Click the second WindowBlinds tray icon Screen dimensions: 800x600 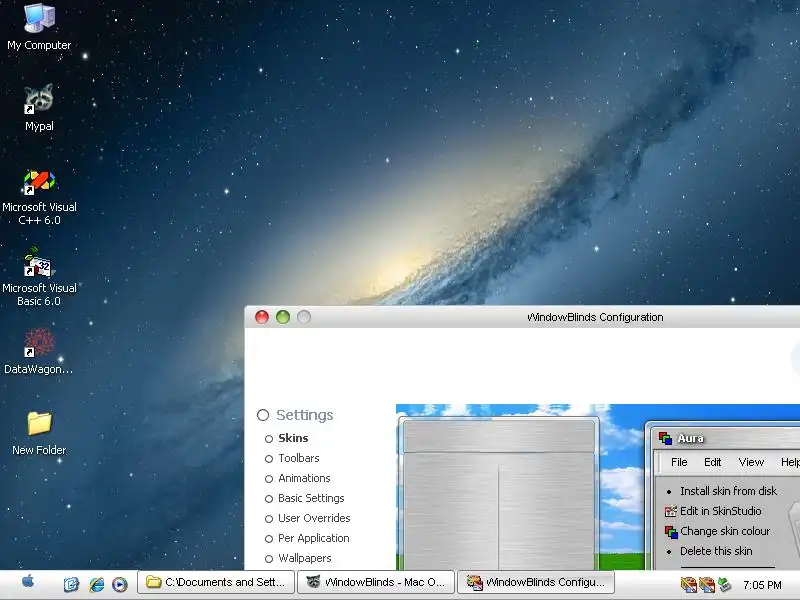[x=707, y=584]
